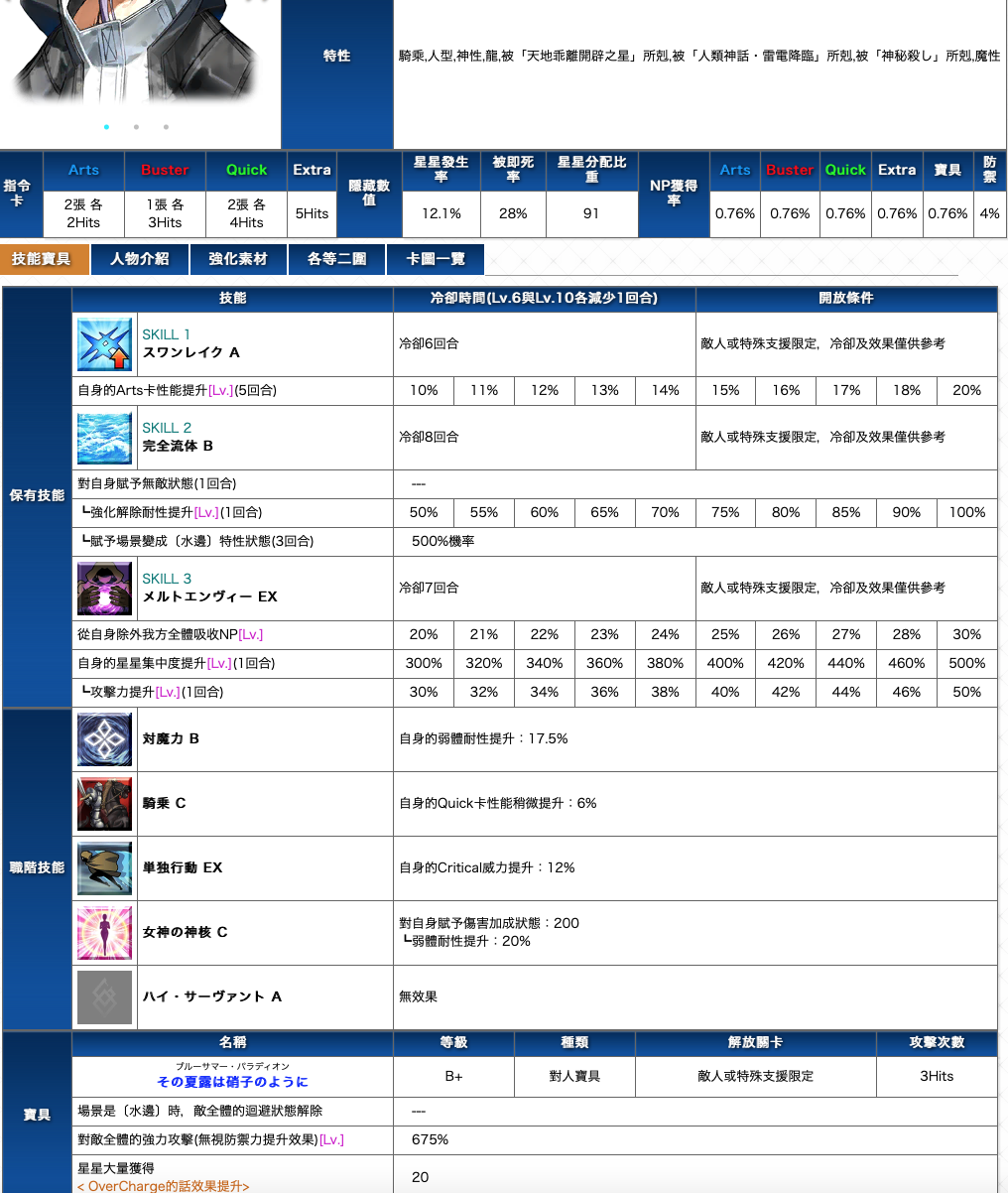This screenshot has height=1193, width=1008.
Task: Click the ハイ・サーヴァント A gray icon
Action: (x=104, y=997)
